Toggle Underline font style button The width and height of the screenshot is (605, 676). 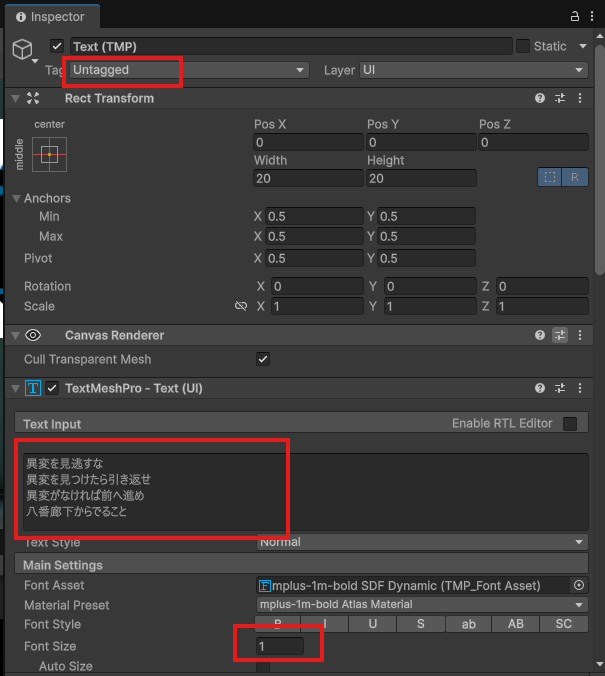[373, 625]
